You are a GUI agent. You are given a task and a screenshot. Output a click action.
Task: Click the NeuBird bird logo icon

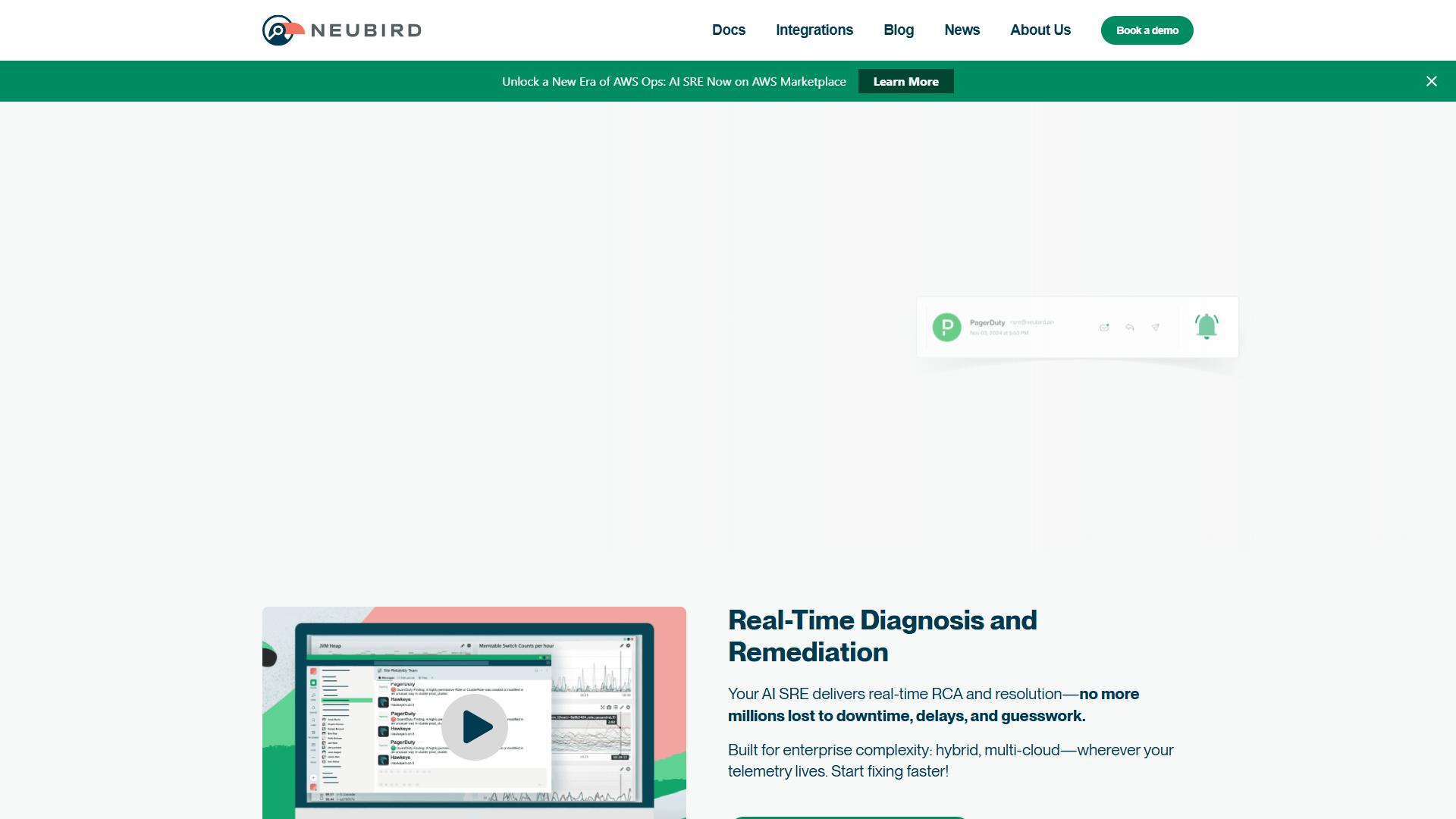click(283, 30)
